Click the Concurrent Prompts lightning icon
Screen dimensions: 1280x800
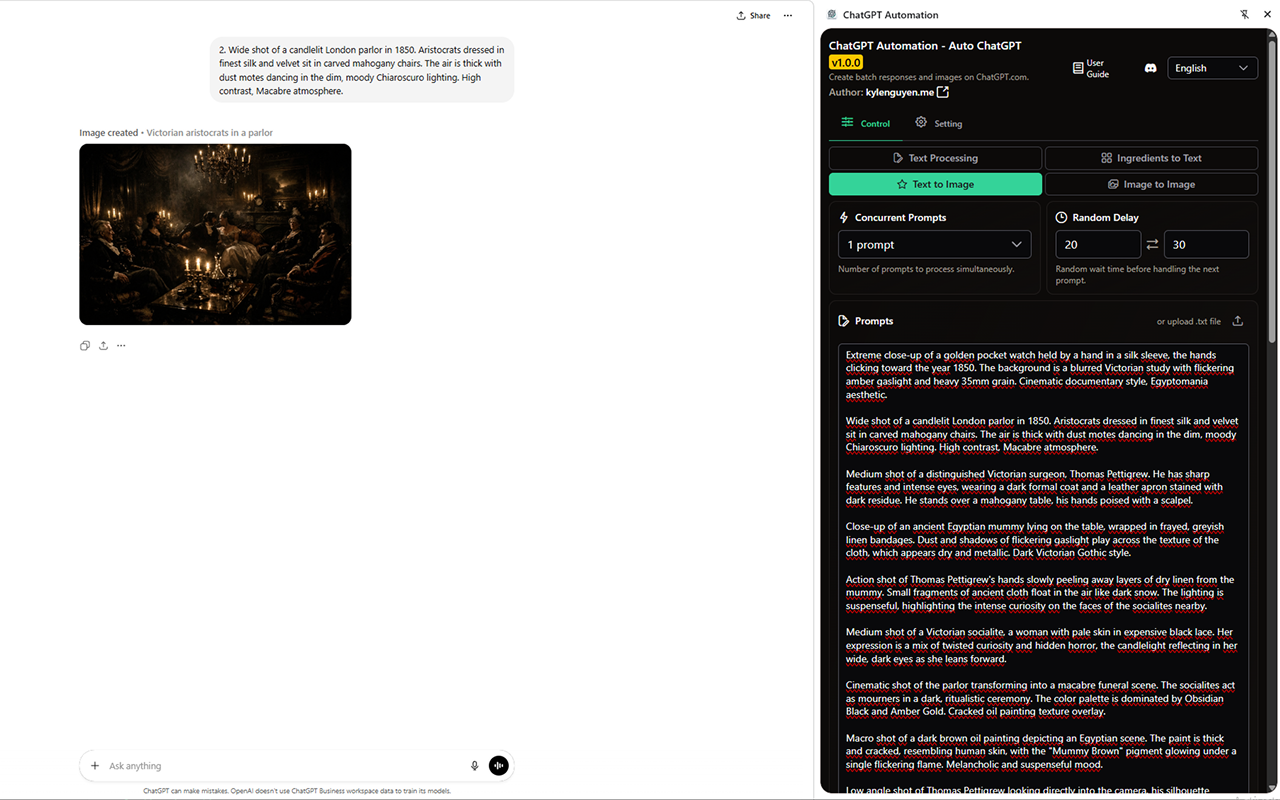click(844, 217)
